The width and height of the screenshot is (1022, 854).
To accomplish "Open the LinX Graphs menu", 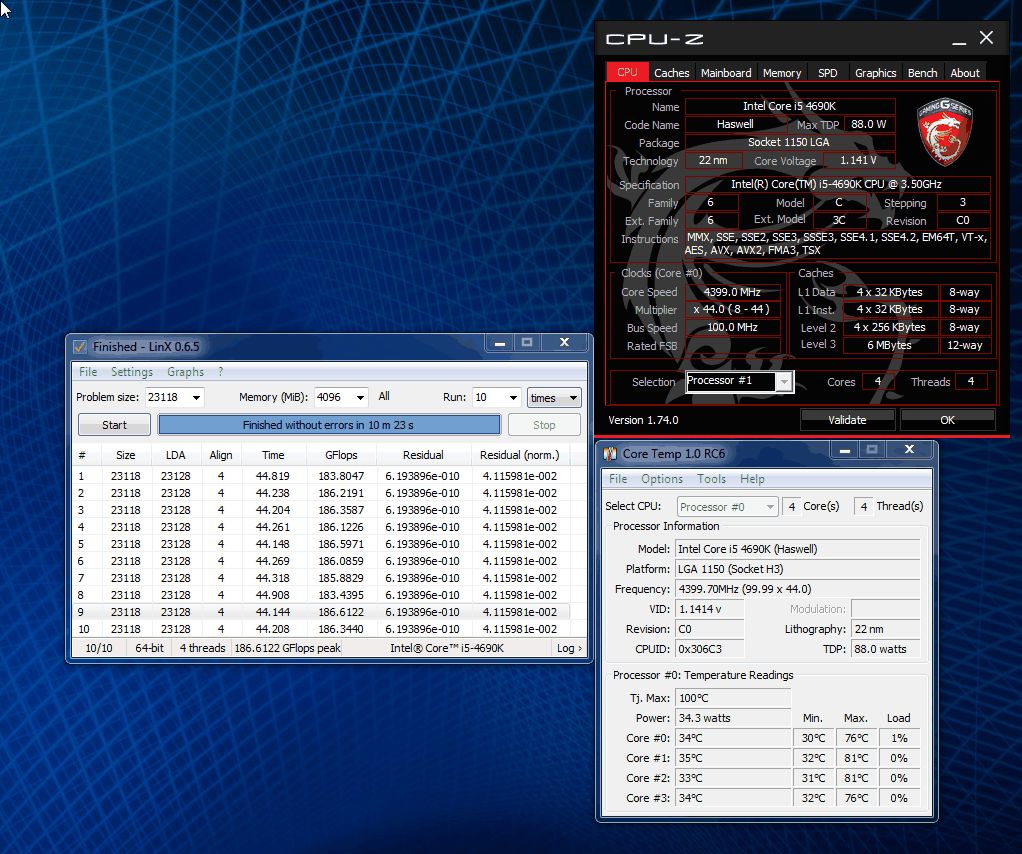I will [185, 372].
